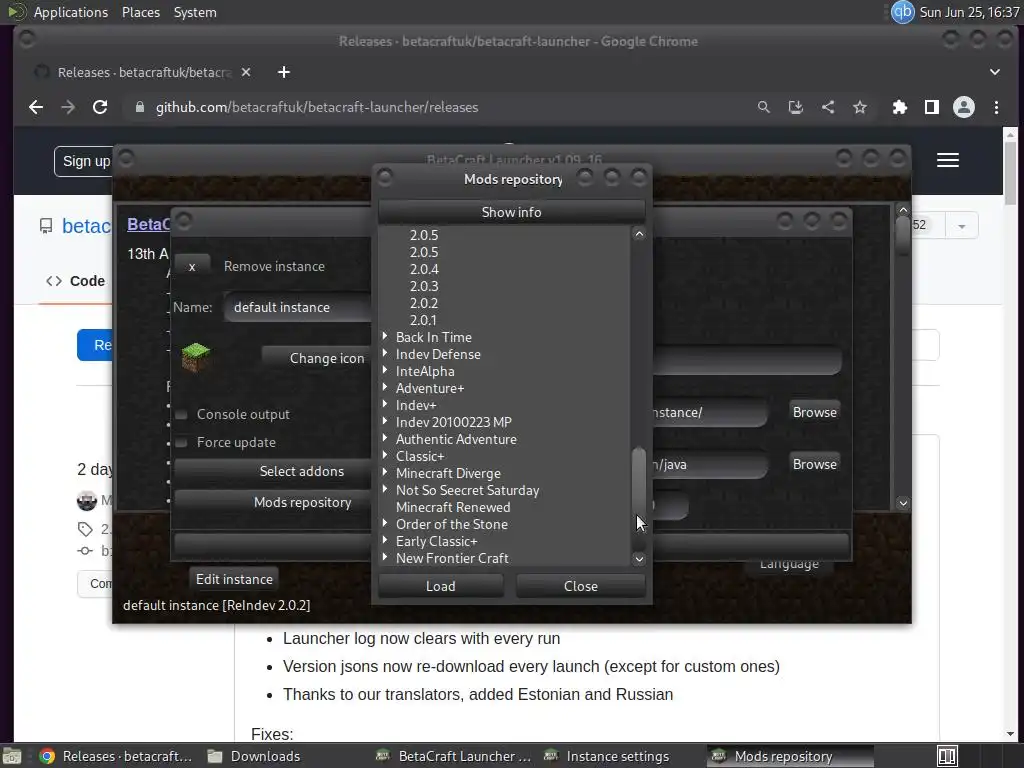The image size is (1024, 768).
Task: Close the Mods repository dialog
Action: point(581,586)
